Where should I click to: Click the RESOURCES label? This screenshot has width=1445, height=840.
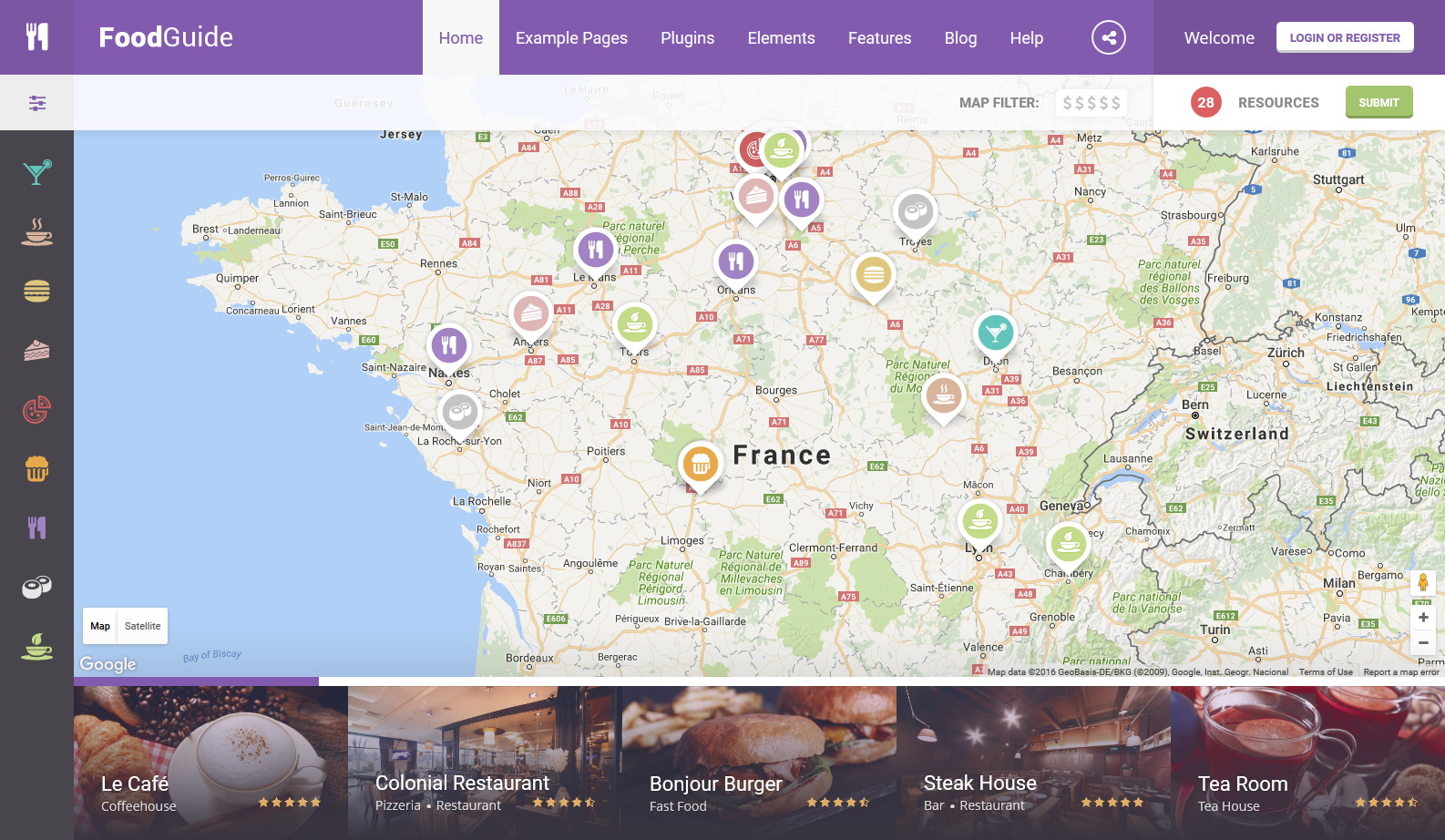pos(1278,103)
